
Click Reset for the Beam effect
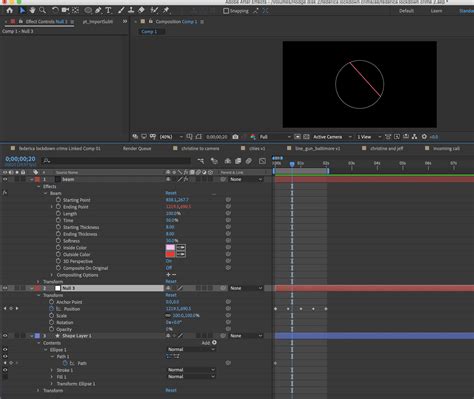171,193
